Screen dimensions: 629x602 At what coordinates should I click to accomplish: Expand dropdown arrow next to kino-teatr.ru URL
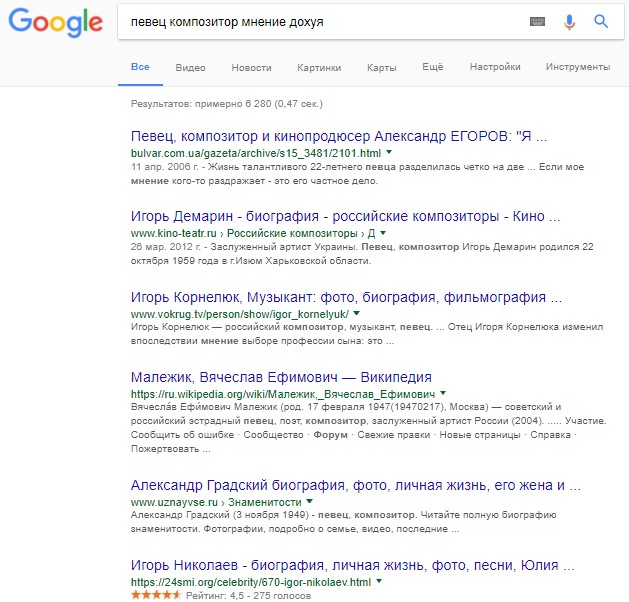click(x=383, y=233)
